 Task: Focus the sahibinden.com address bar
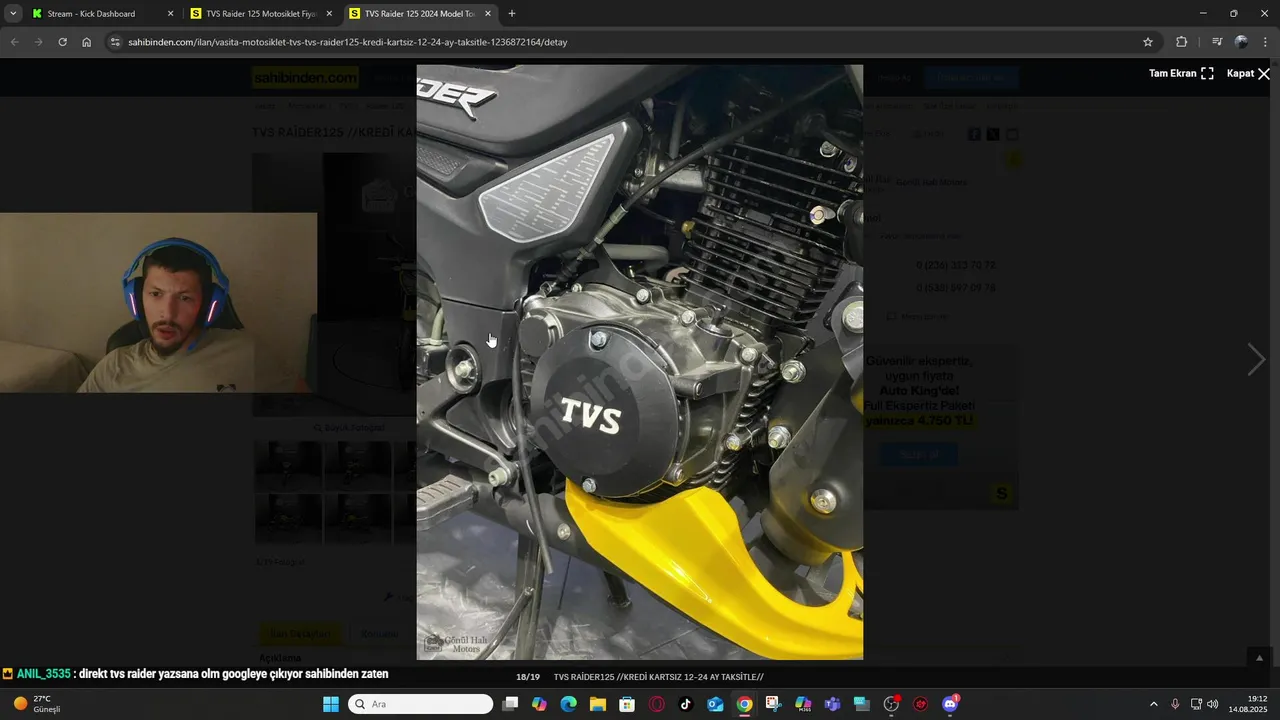click(x=632, y=42)
